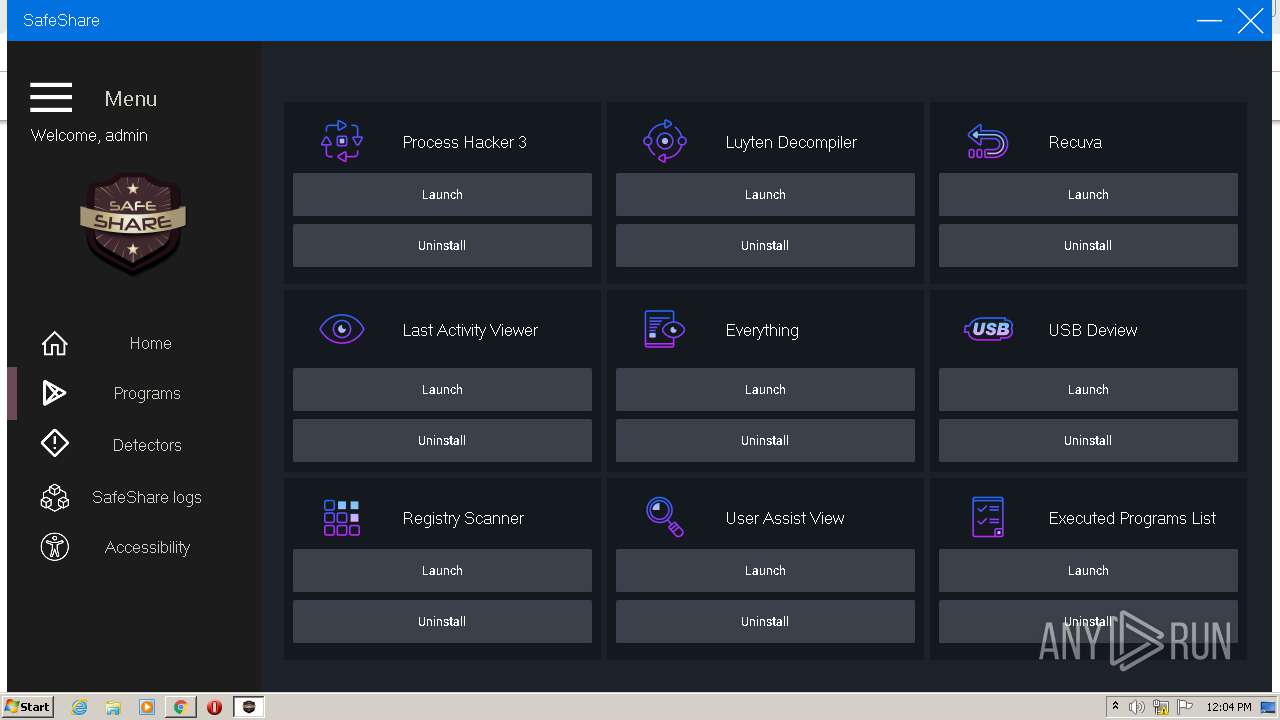This screenshot has width=1280, height=720.
Task: Click the "Executed Programs List" title text
Action: tap(1133, 518)
